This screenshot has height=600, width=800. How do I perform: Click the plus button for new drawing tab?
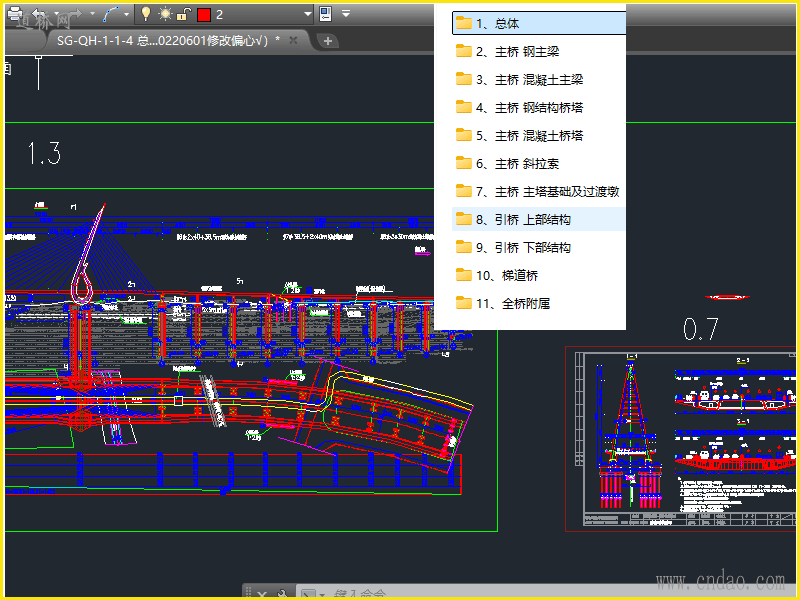tap(328, 41)
